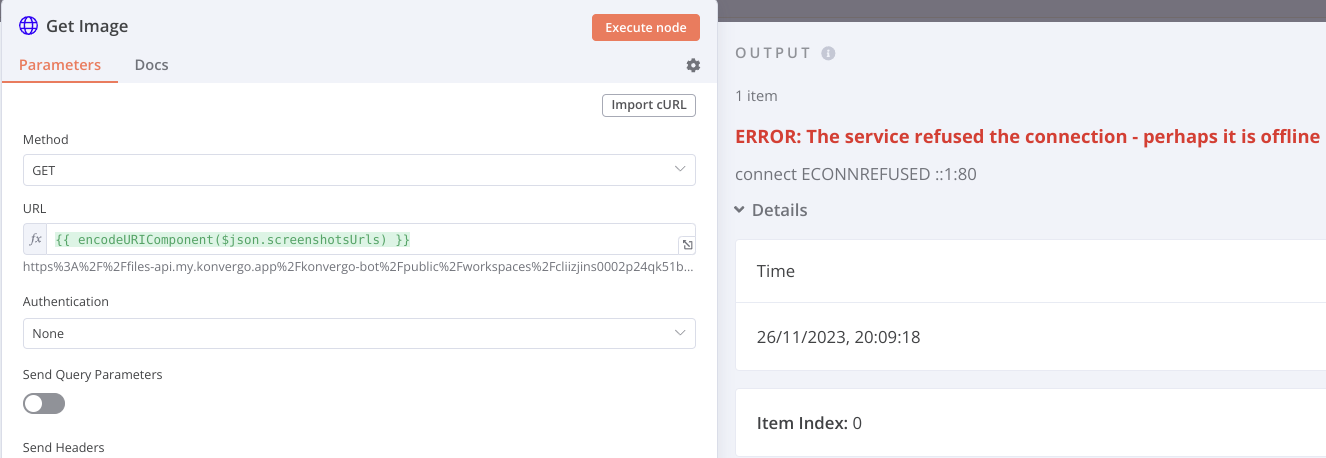
Task: Click the globe icon beside Get Image
Action: pyautogui.click(x=28, y=26)
